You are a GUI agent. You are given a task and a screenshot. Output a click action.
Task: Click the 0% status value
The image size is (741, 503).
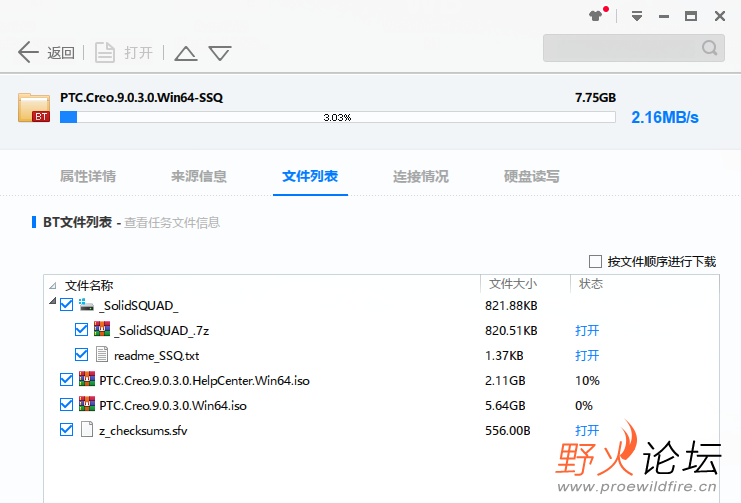point(584,406)
